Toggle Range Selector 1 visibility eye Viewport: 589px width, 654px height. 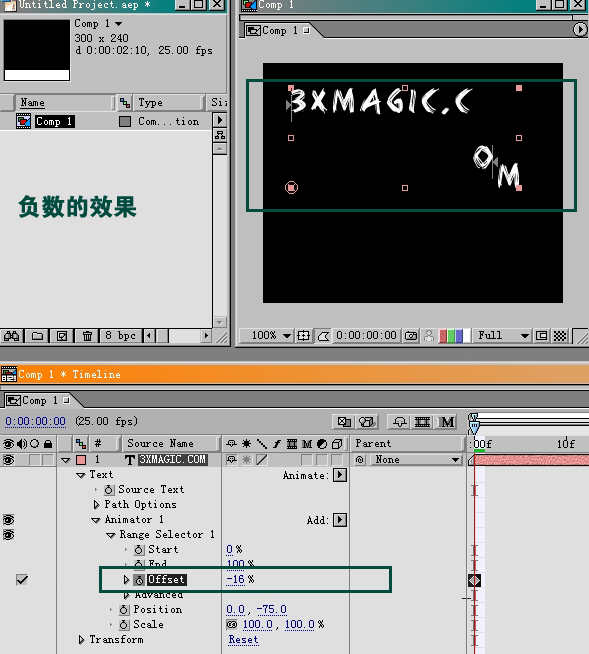click(8, 535)
